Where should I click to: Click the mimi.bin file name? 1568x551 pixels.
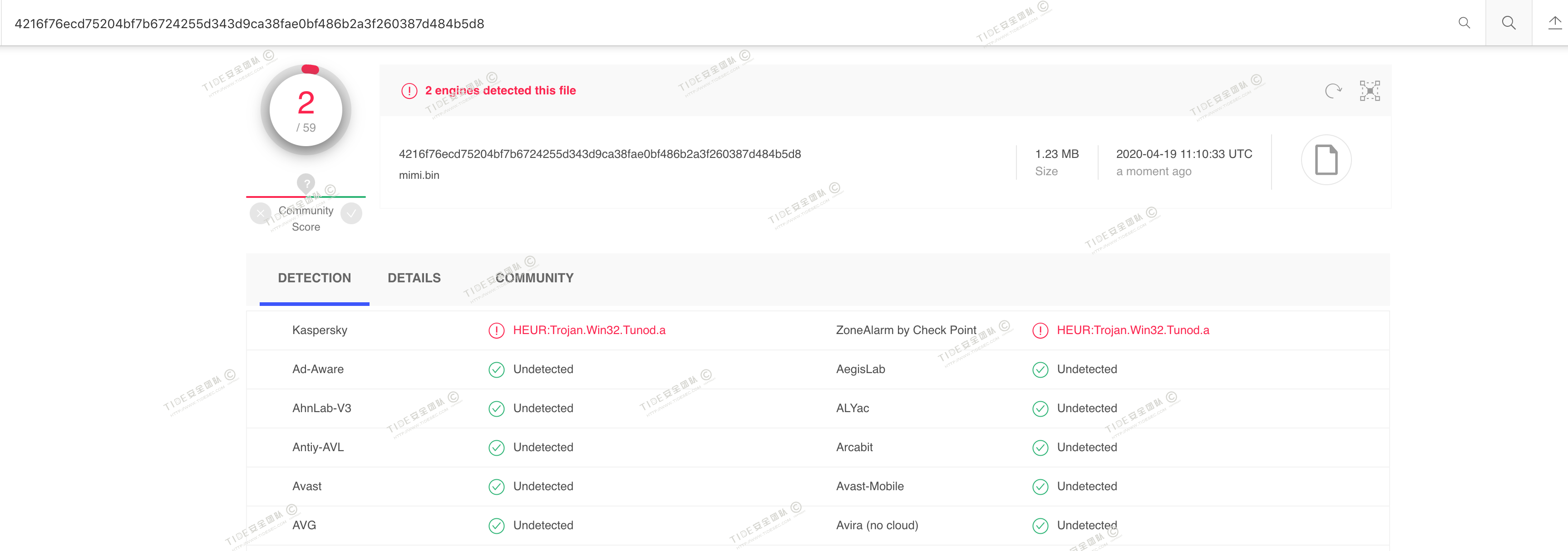419,175
